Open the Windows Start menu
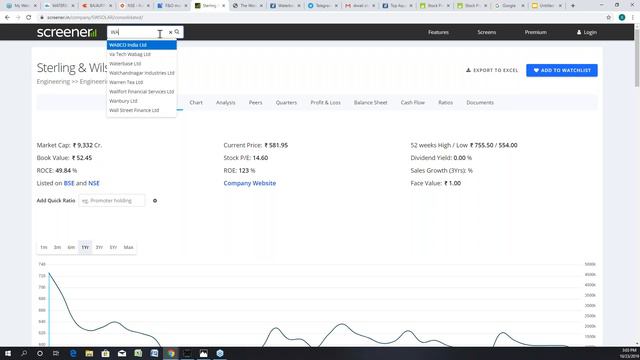Image resolution: width=640 pixels, height=360 pixels. click(8, 353)
